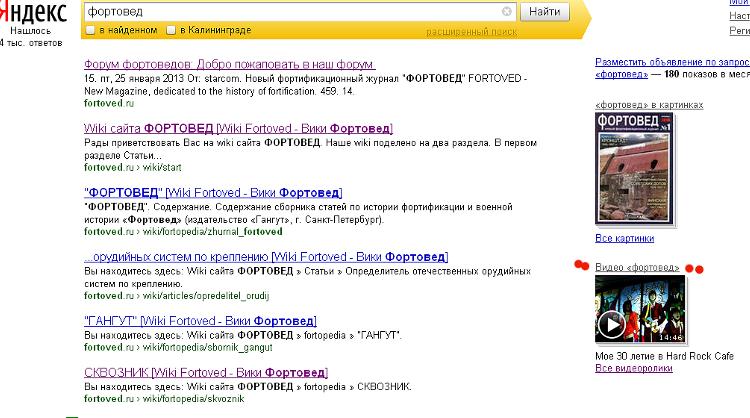Click the wiki/fortopedia/sbornik_gangut path link
This screenshot has height=418, width=750.
(x=208, y=347)
